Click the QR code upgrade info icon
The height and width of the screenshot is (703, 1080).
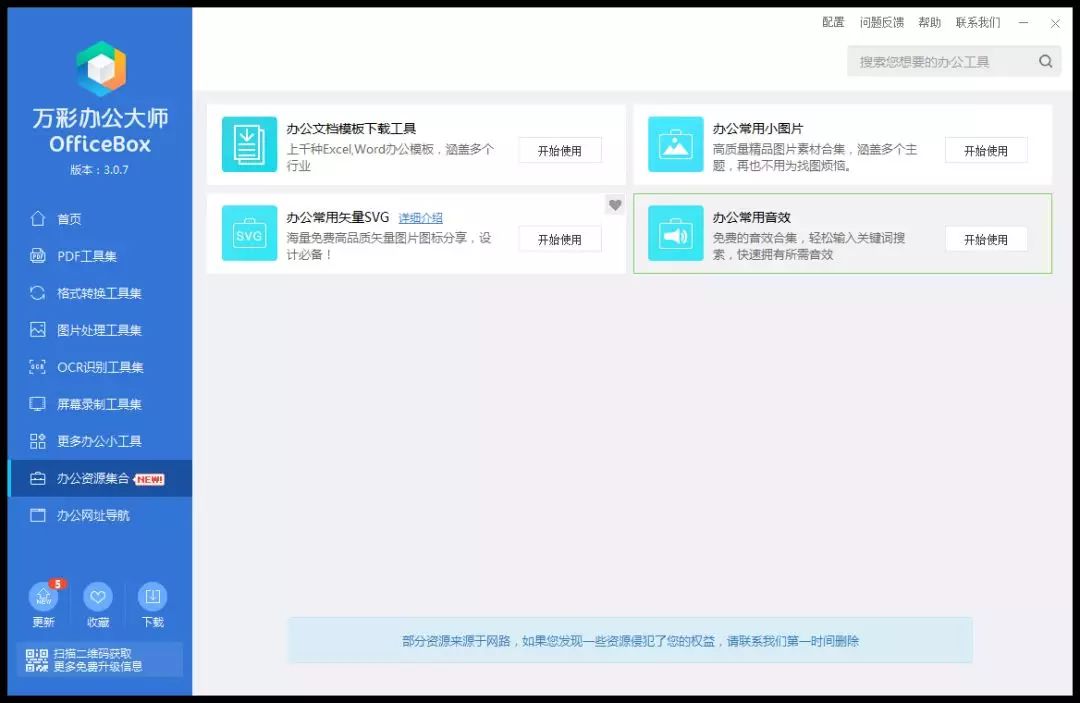coord(37,660)
